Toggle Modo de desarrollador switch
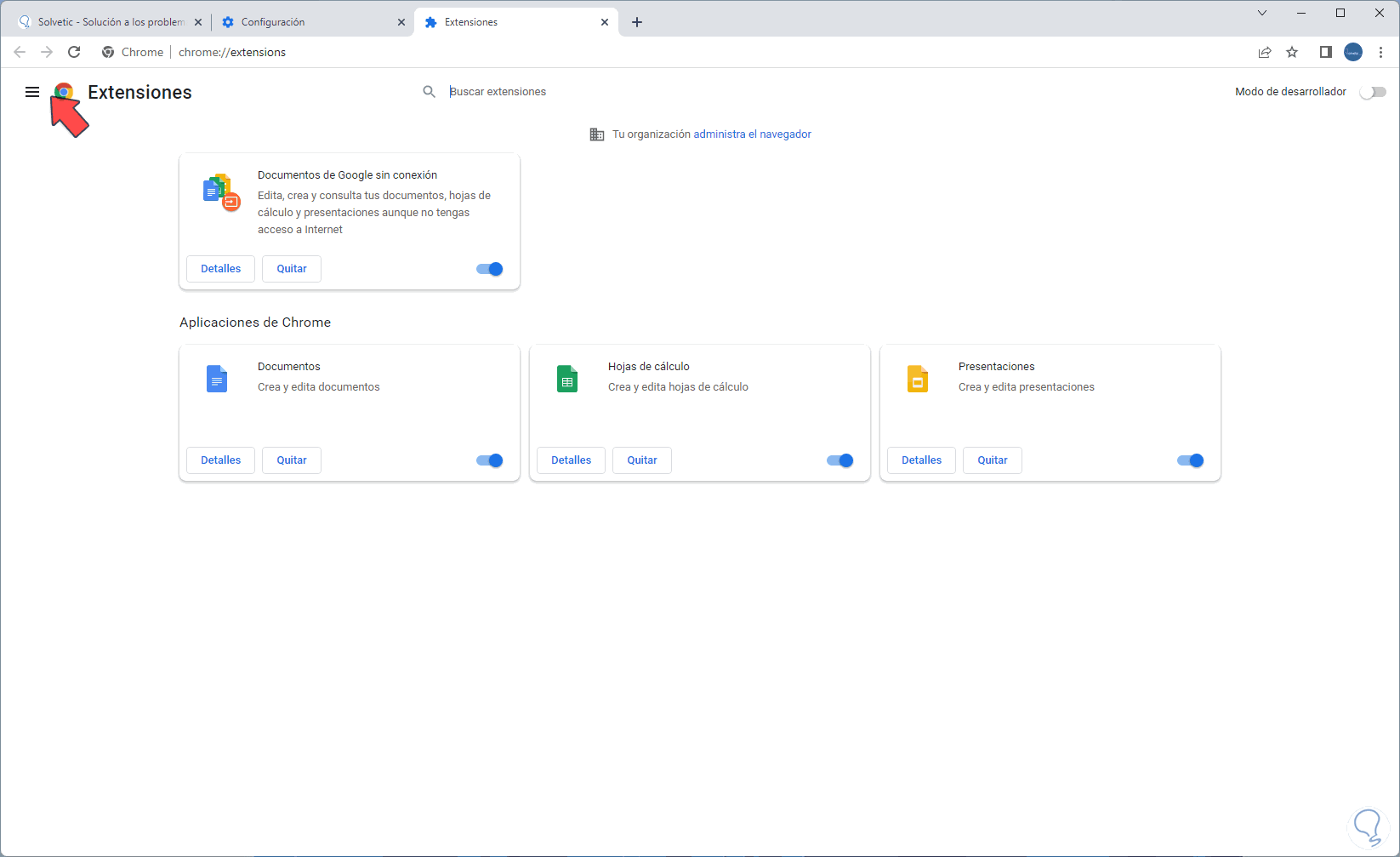 (1373, 92)
